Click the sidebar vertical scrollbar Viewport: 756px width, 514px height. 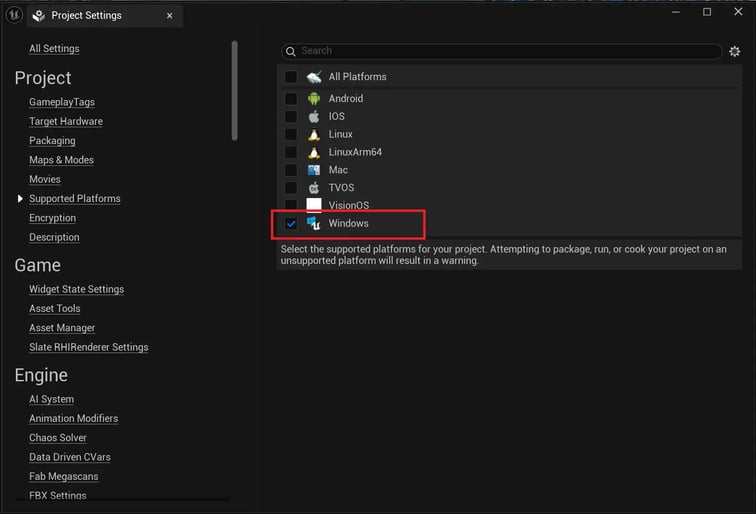[x=234, y=91]
